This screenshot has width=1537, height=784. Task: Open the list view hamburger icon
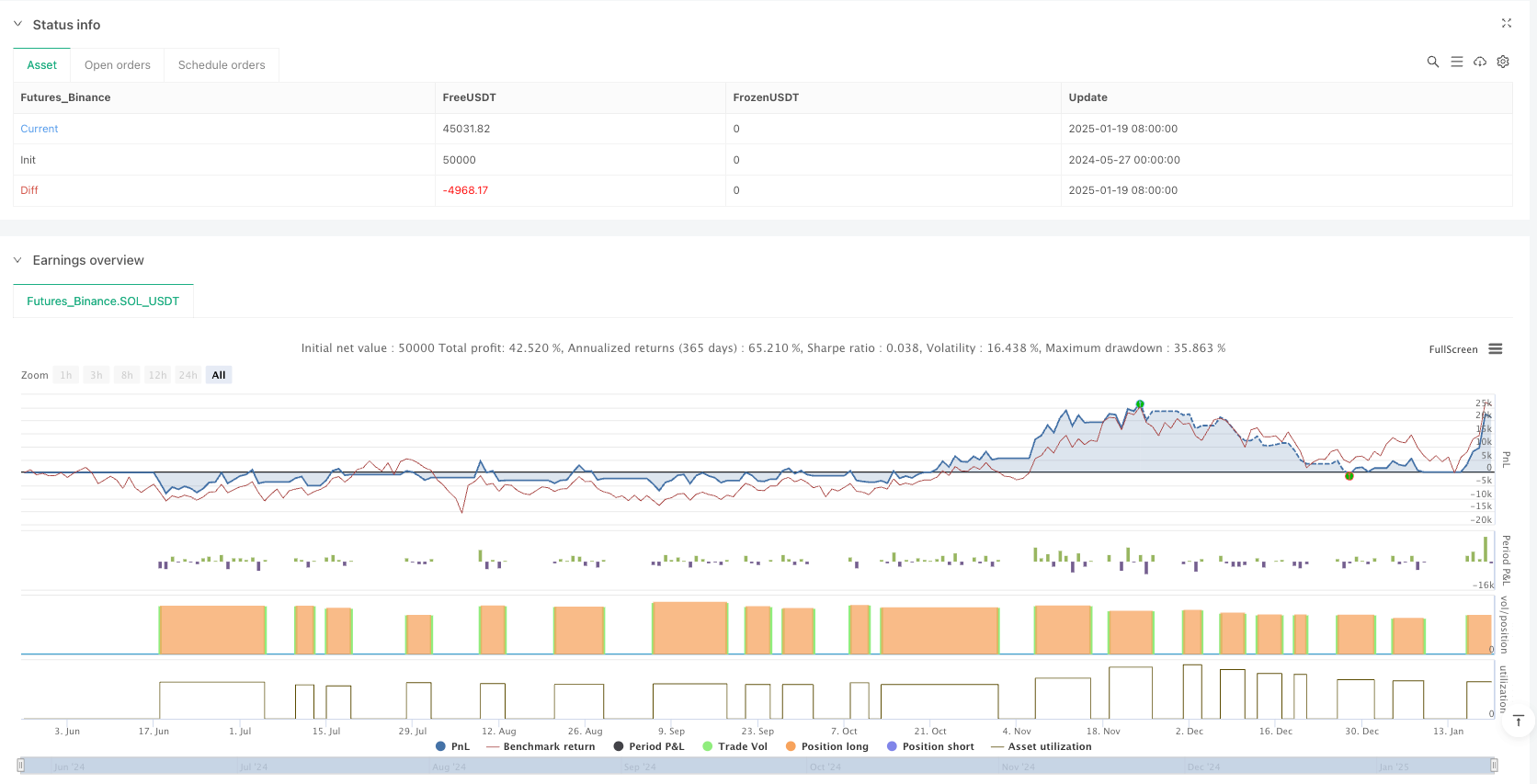point(1456,62)
